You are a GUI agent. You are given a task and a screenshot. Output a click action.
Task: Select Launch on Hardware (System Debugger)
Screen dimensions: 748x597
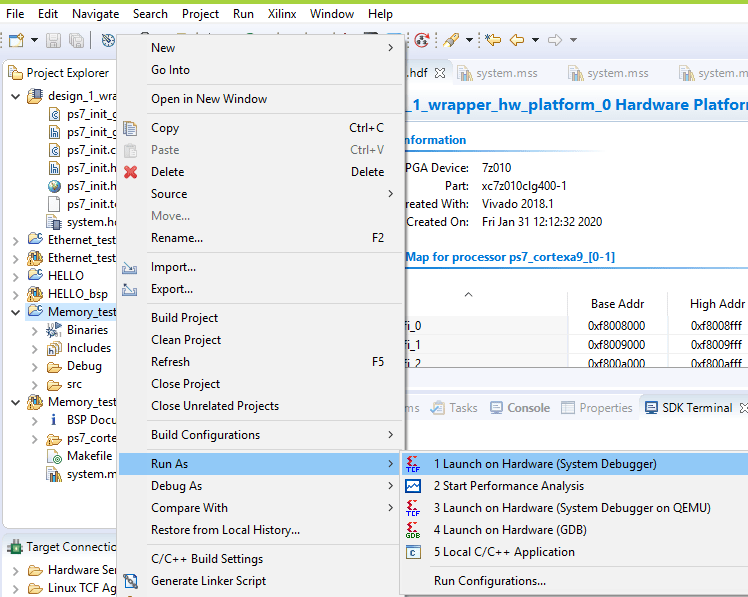click(x=544, y=464)
